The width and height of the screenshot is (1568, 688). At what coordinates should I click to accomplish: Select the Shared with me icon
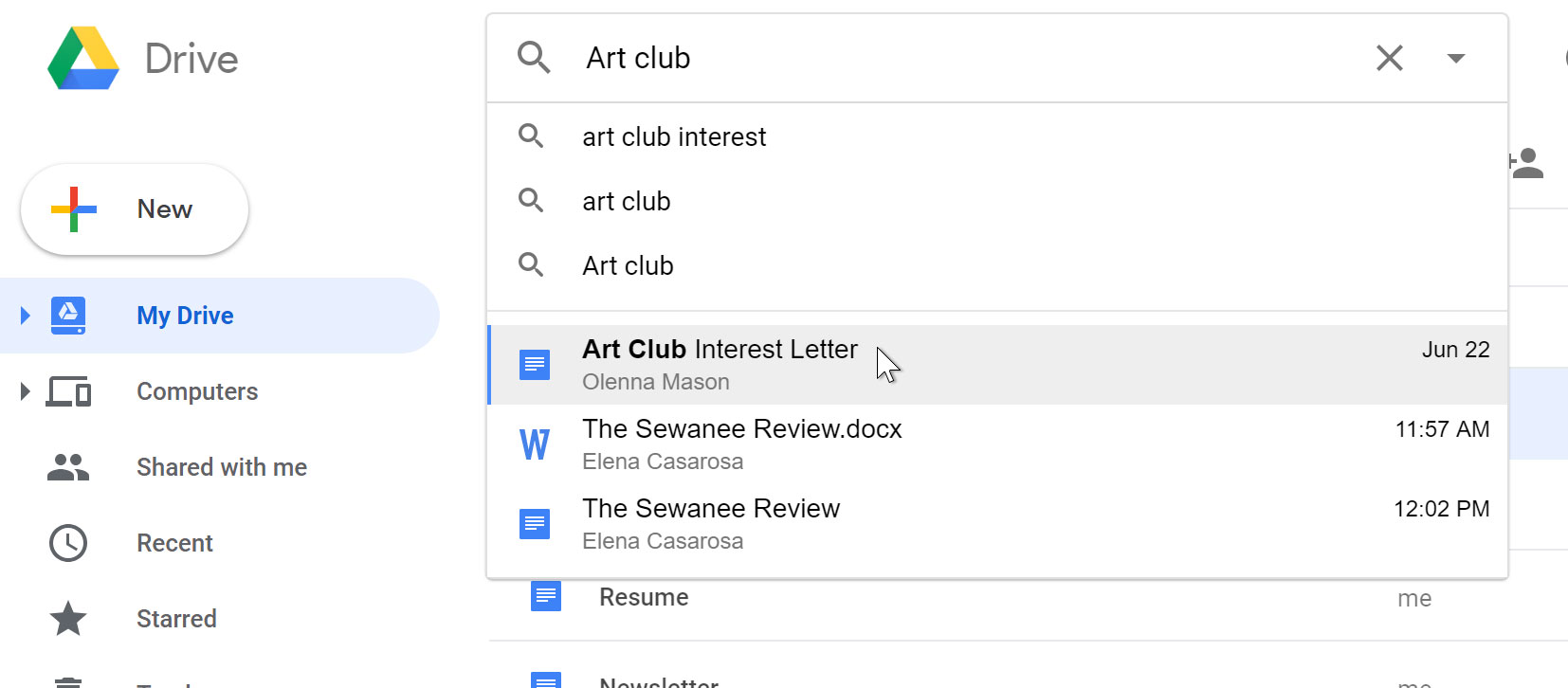tap(67, 467)
